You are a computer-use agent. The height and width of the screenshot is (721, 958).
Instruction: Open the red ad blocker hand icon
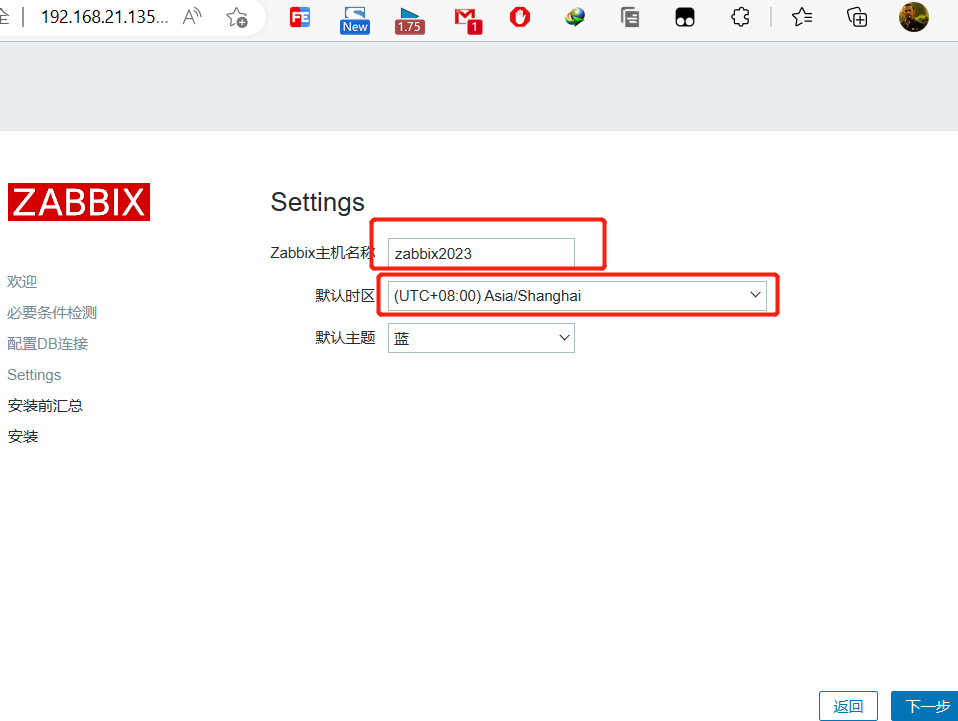tap(520, 17)
